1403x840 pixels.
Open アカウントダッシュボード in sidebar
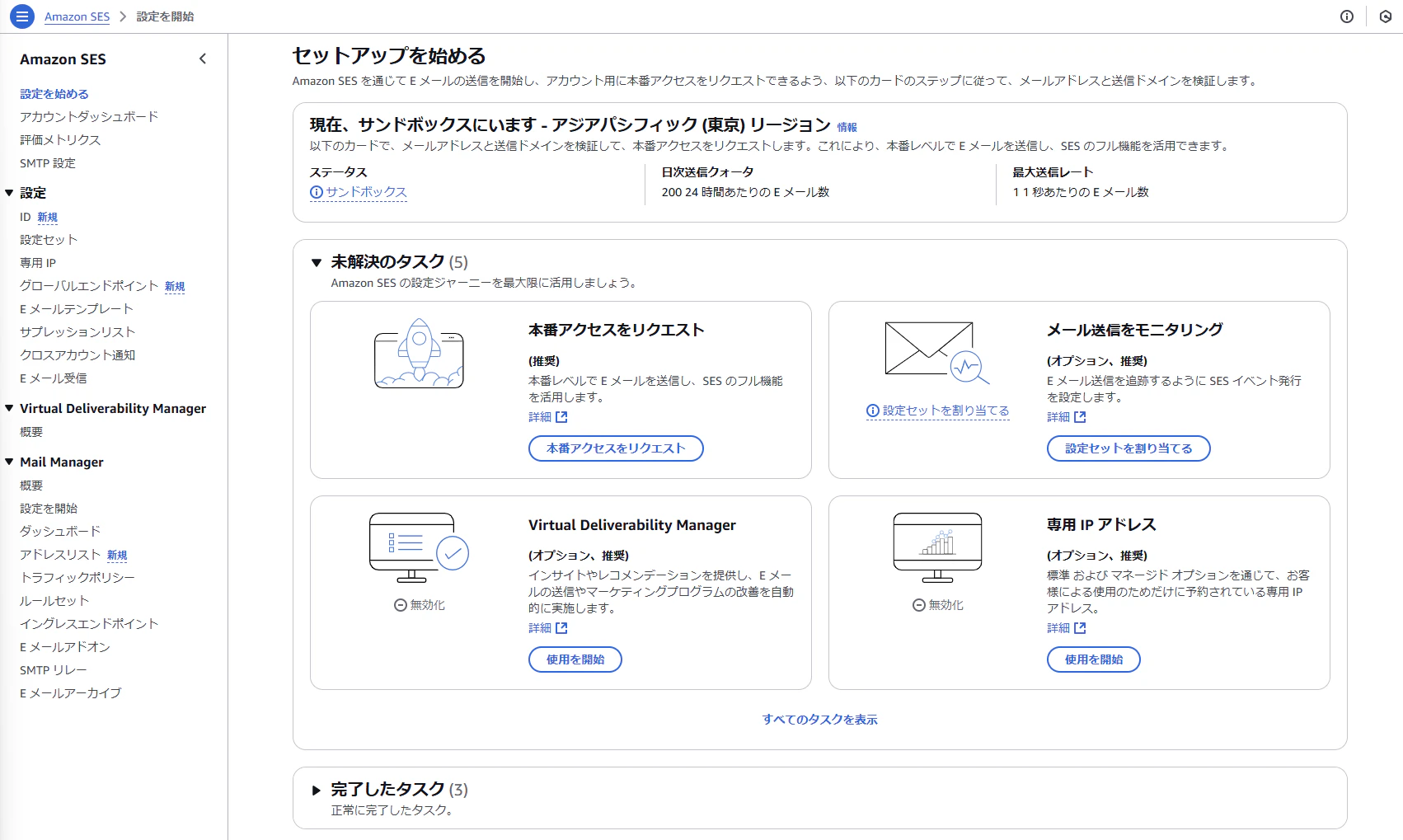click(x=89, y=117)
